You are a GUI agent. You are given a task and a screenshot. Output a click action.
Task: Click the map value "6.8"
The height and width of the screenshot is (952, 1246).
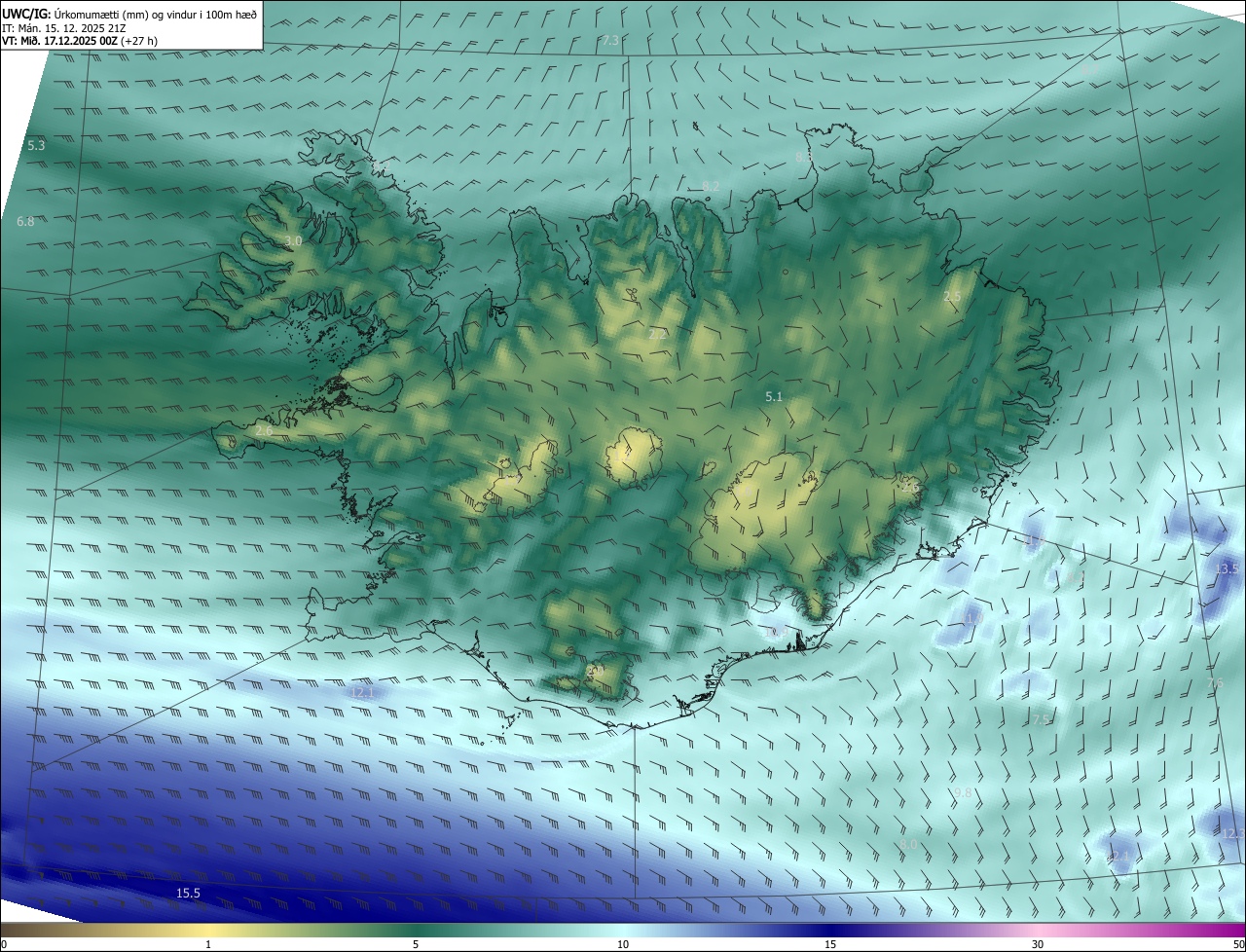click(x=25, y=222)
